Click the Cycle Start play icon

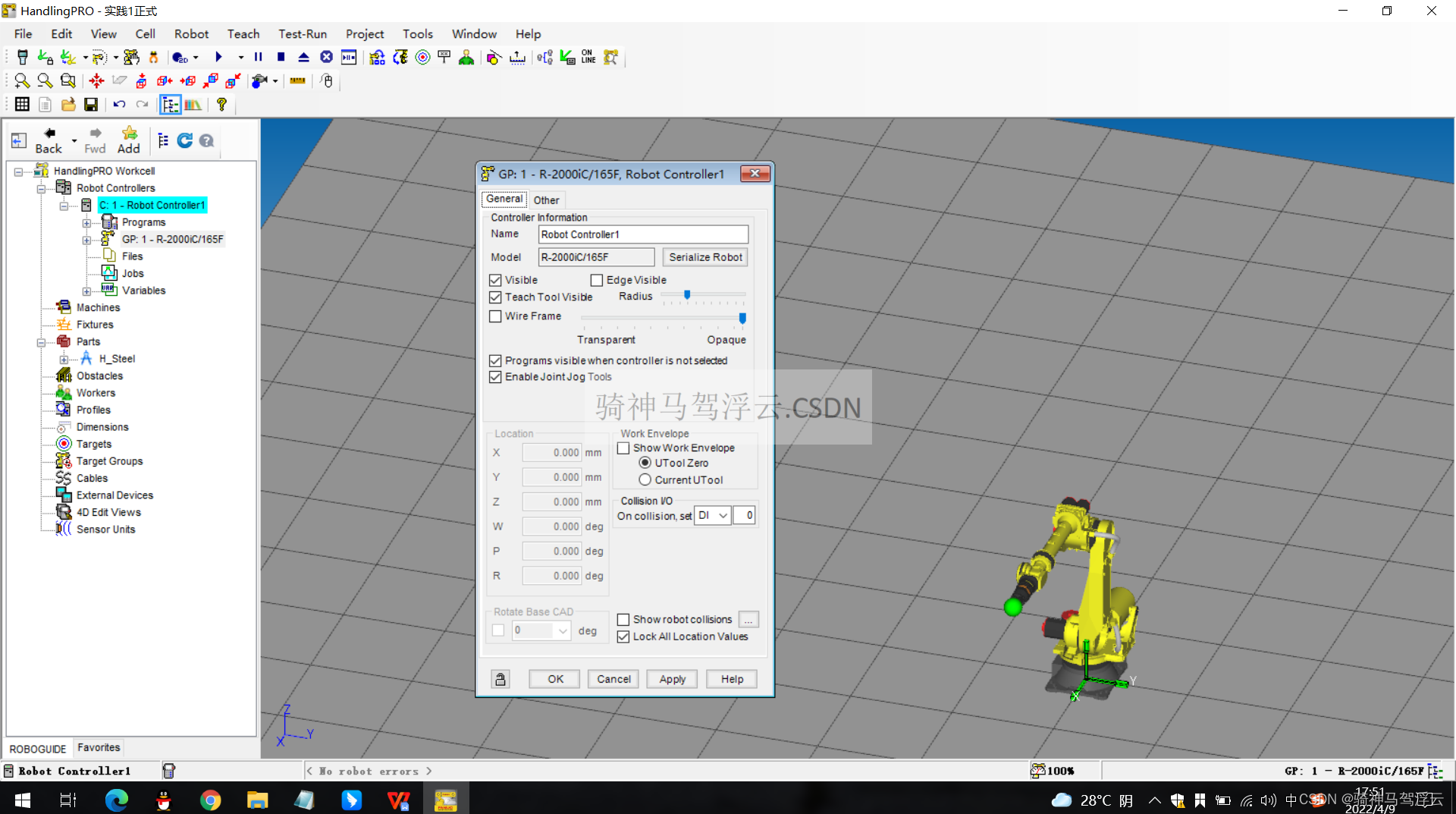pos(218,58)
